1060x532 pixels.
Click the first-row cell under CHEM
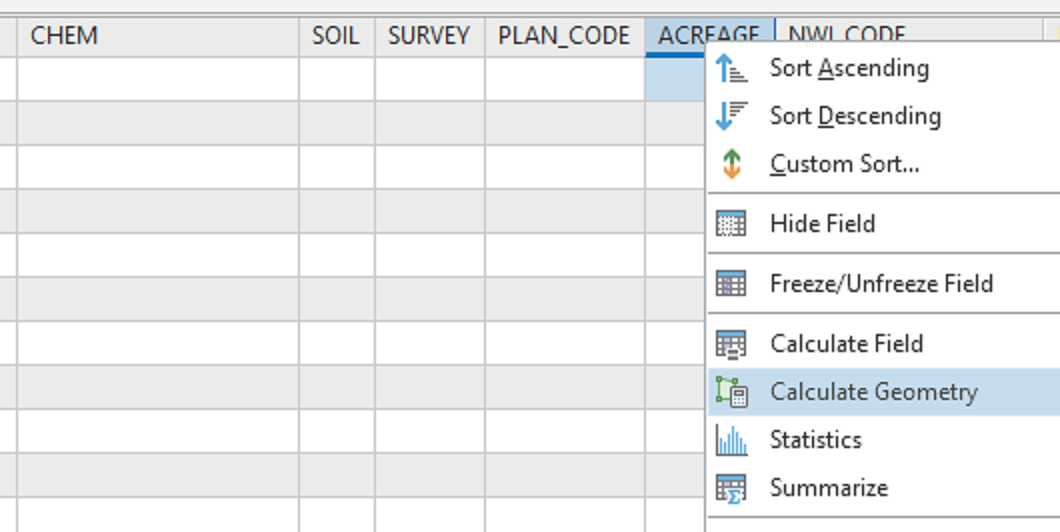pyautogui.click(x=157, y=78)
